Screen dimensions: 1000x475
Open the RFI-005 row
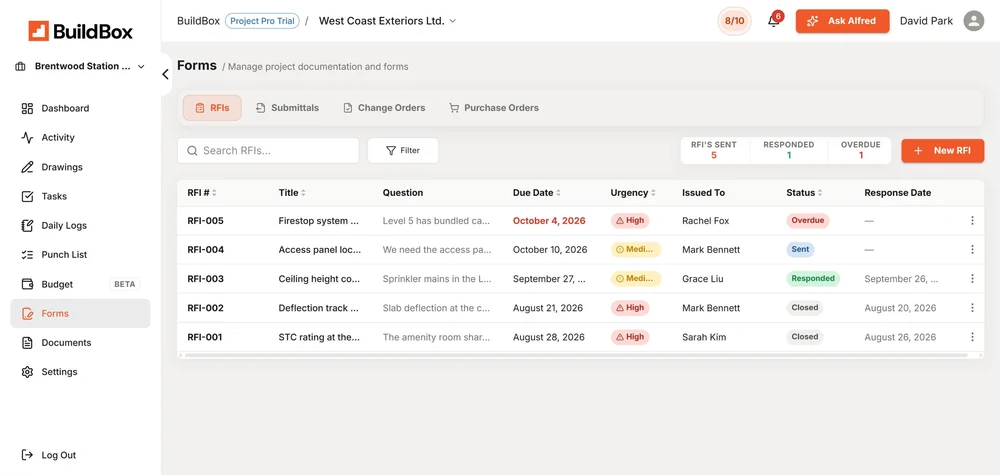click(x=580, y=221)
